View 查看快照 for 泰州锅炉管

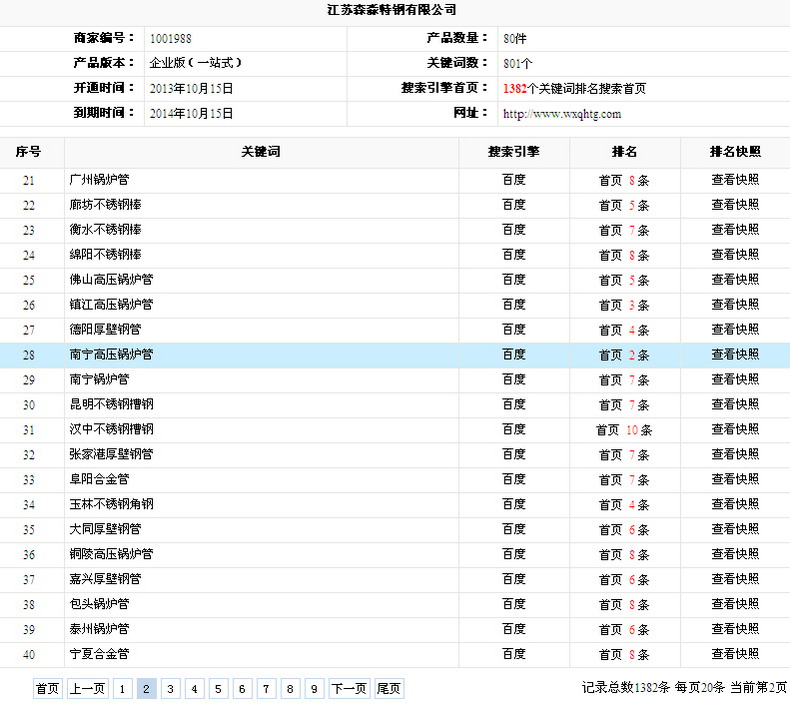pos(735,629)
